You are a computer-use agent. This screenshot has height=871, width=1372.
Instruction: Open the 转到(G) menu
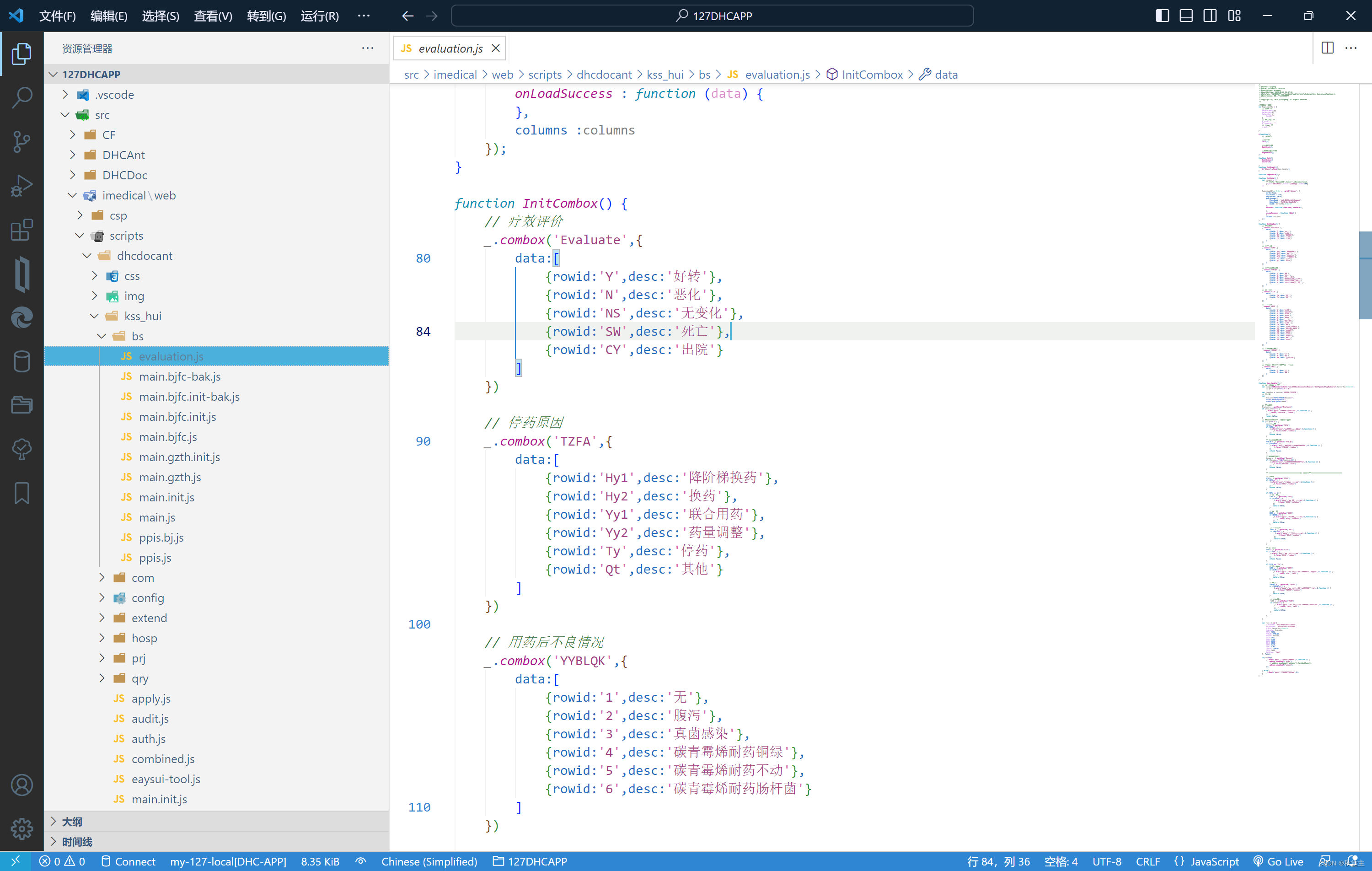tap(267, 16)
